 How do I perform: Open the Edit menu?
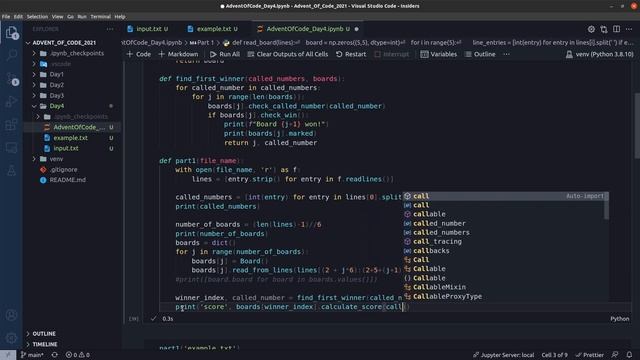click(18, 17)
